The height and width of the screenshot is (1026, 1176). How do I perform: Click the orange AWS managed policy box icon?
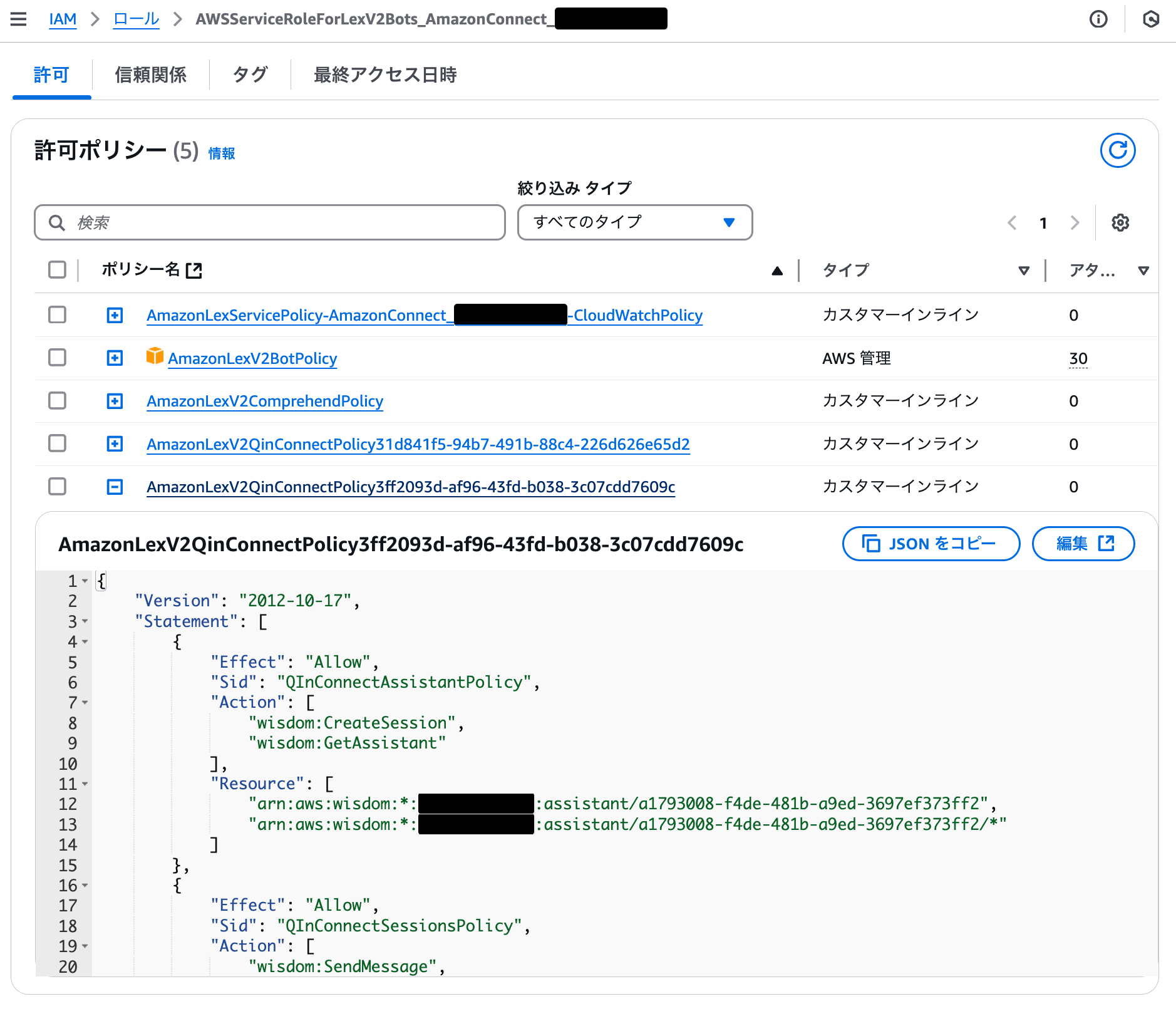tap(155, 356)
